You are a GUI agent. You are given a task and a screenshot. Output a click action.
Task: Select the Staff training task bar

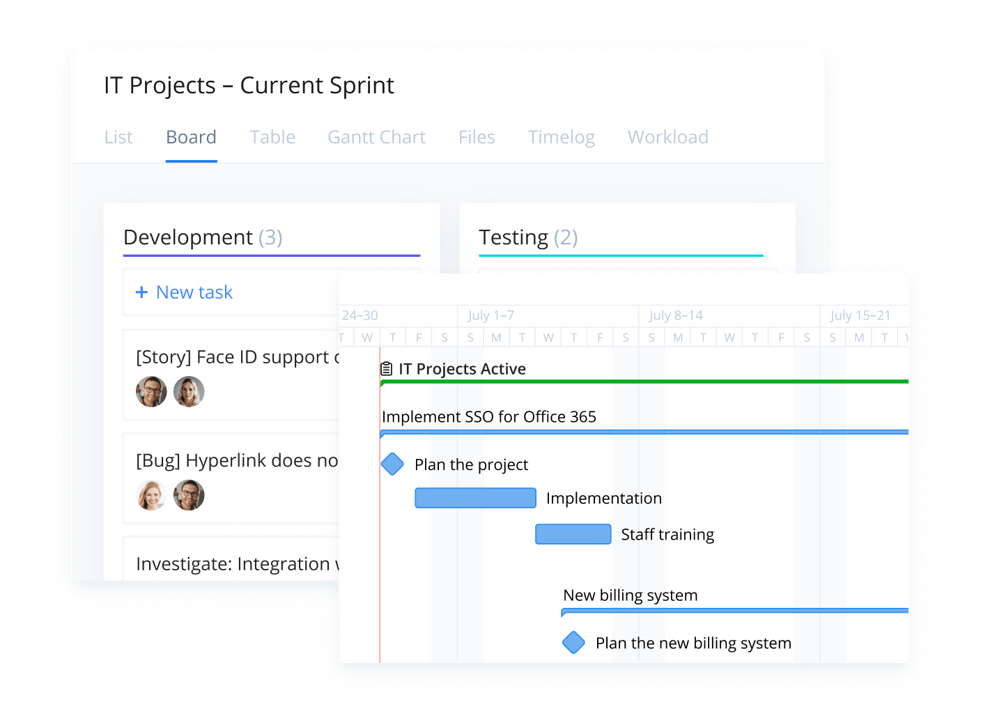pyautogui.click(x=573, y=534)
